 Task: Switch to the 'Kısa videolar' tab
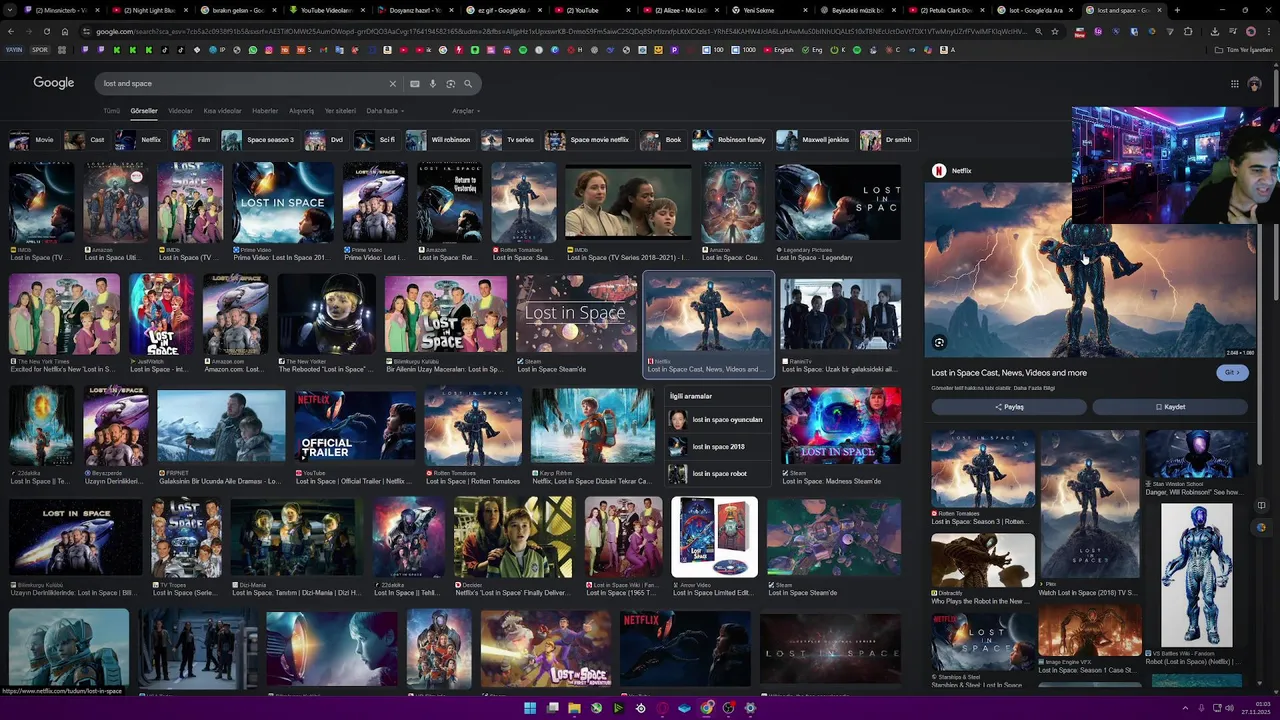222,111
